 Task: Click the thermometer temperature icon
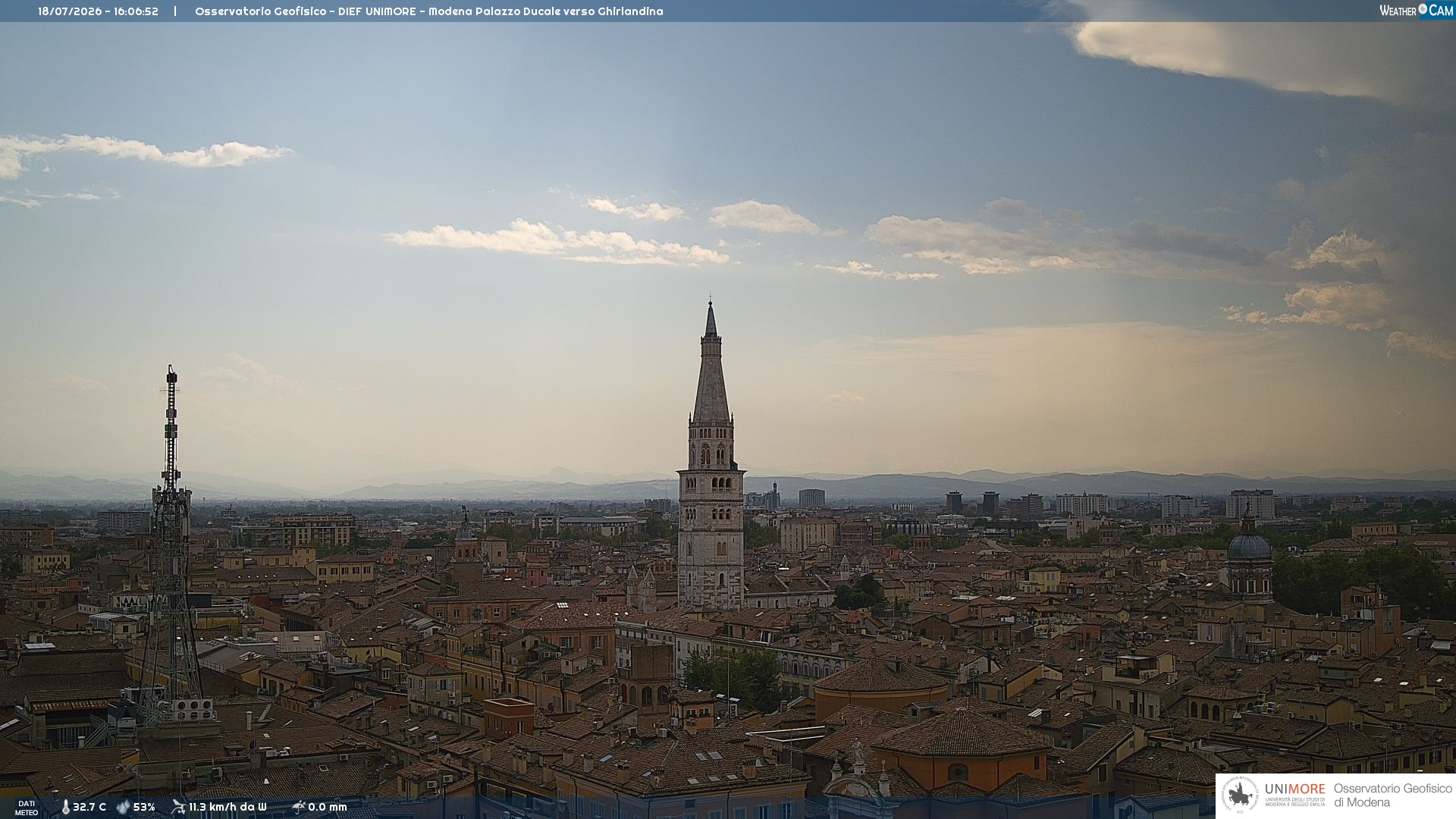point(65,807)
